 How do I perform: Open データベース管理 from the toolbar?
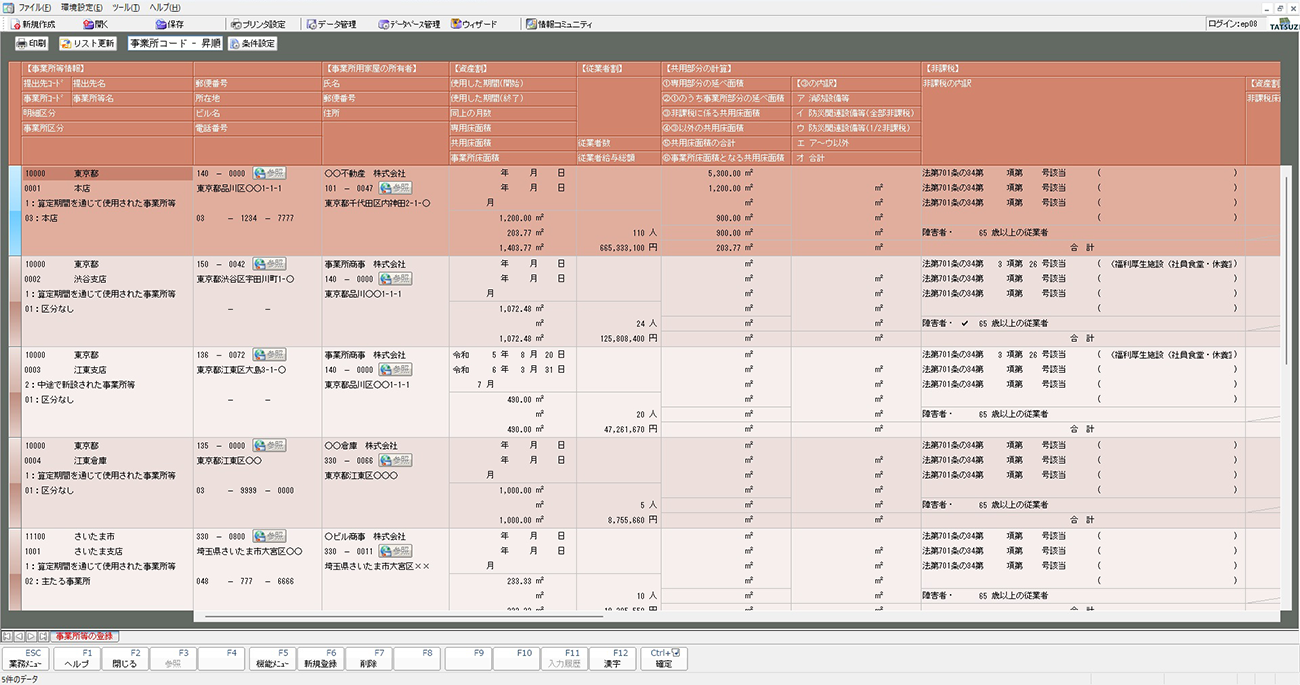click(x=409, y=24)
